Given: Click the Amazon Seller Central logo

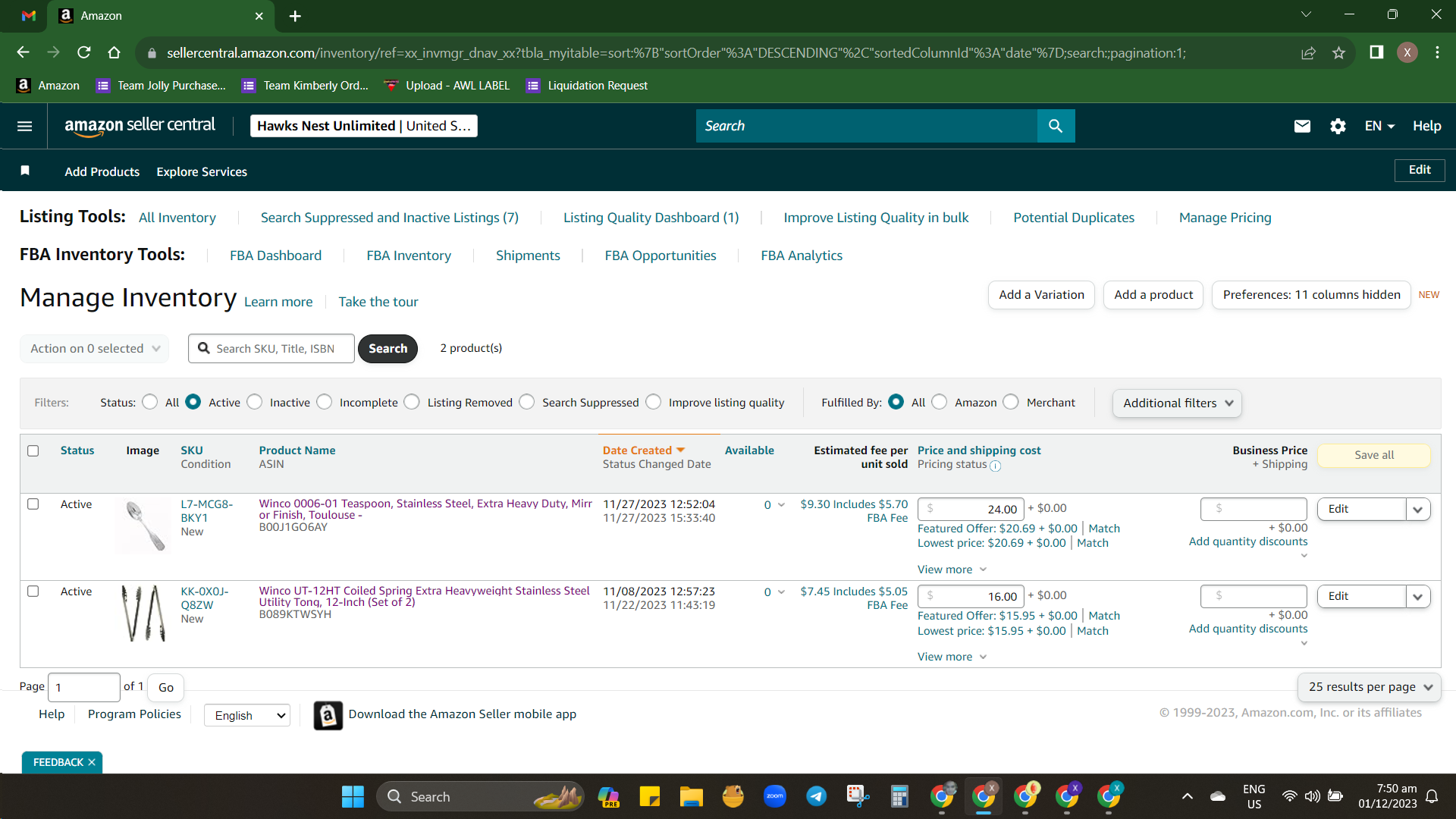Looking at the screenshot, I should (140, 126).
